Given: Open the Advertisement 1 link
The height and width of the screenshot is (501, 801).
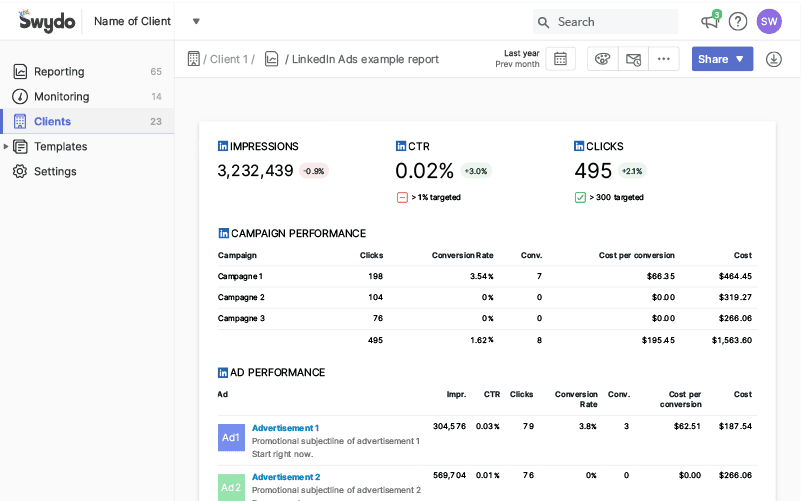Looking at the screenshot, I should (x=285, y=428).
